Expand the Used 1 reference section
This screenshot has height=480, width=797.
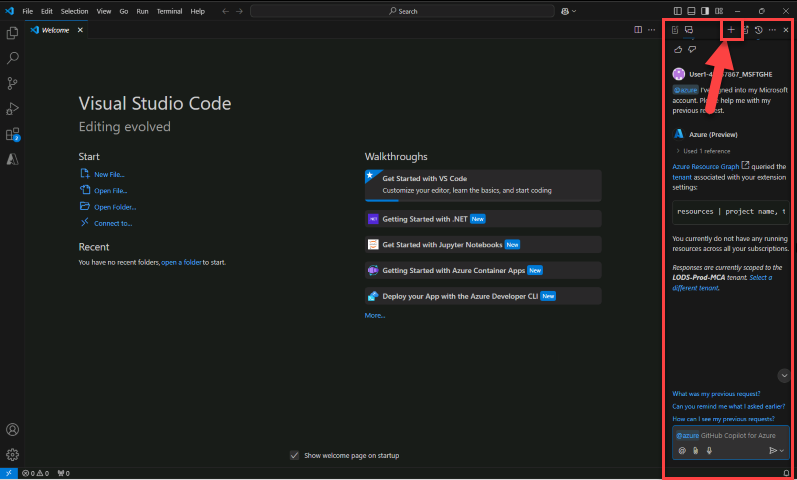(703, 150)
